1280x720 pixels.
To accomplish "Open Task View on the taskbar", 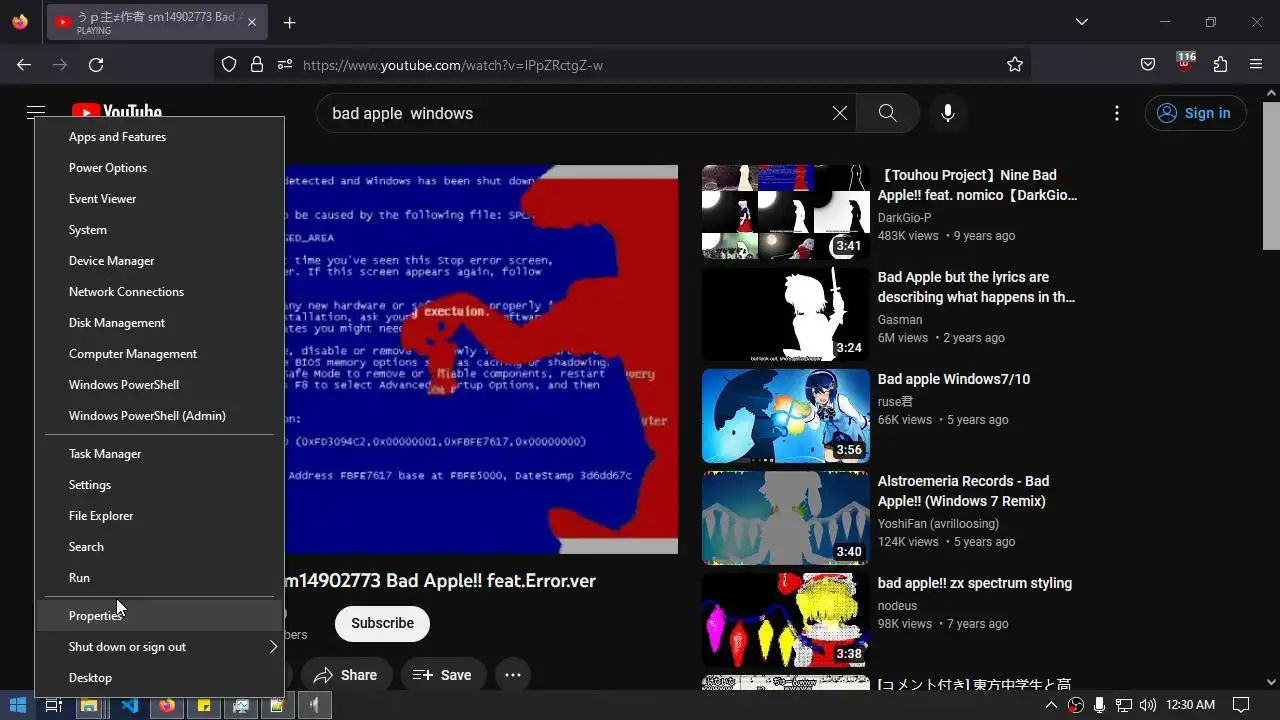I will click(54, 705).
